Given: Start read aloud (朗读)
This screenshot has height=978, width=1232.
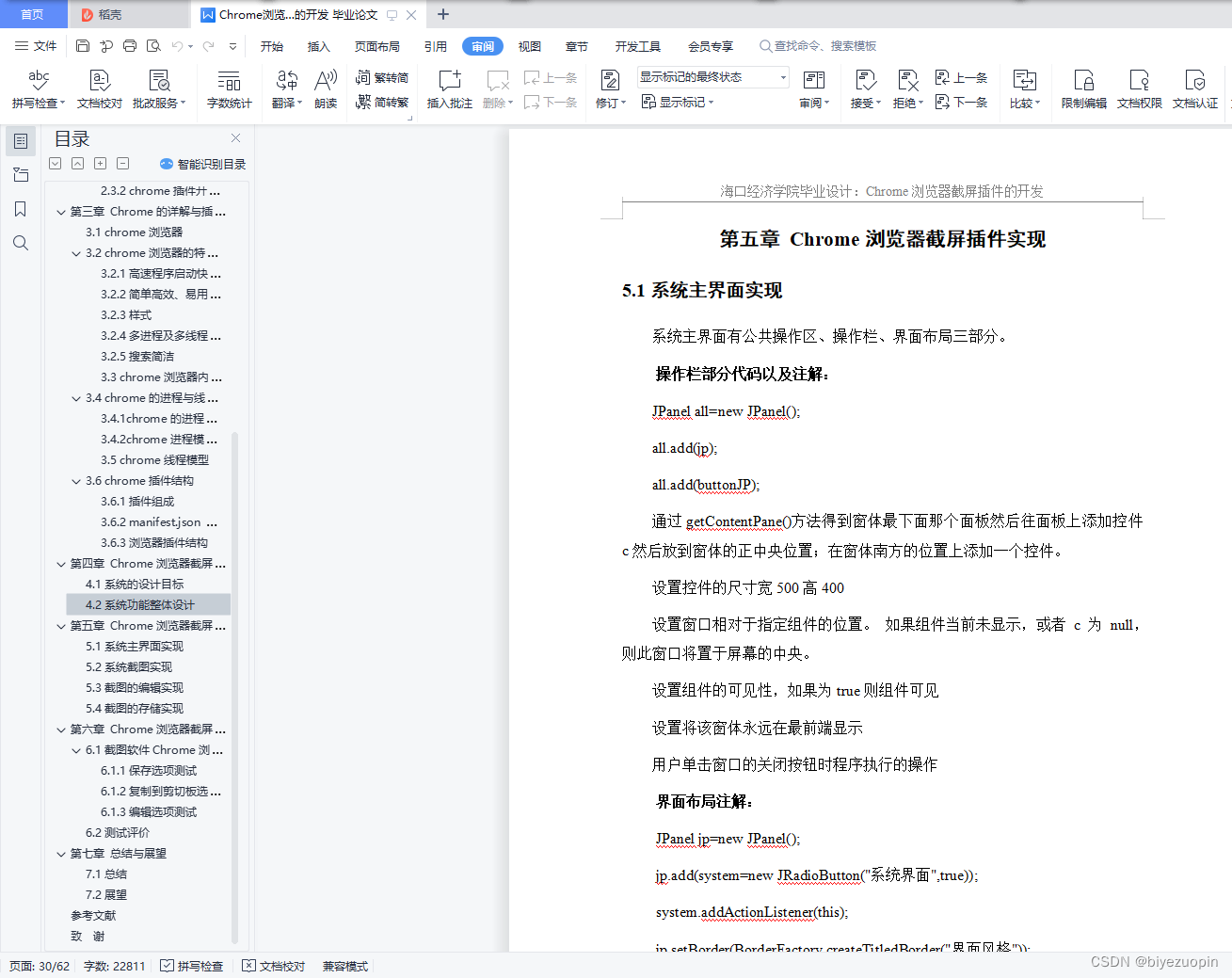Looking at the screenshot, I should click(326, 89).
